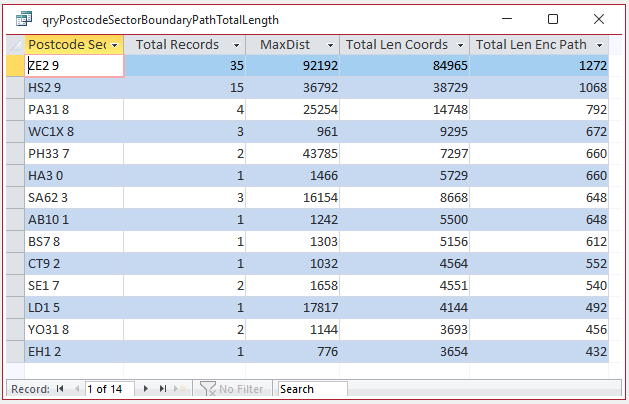This screenshot has height=404, width=629.
Task: Click the ZE2 9 postcode cell
Action: pos(74,65)
